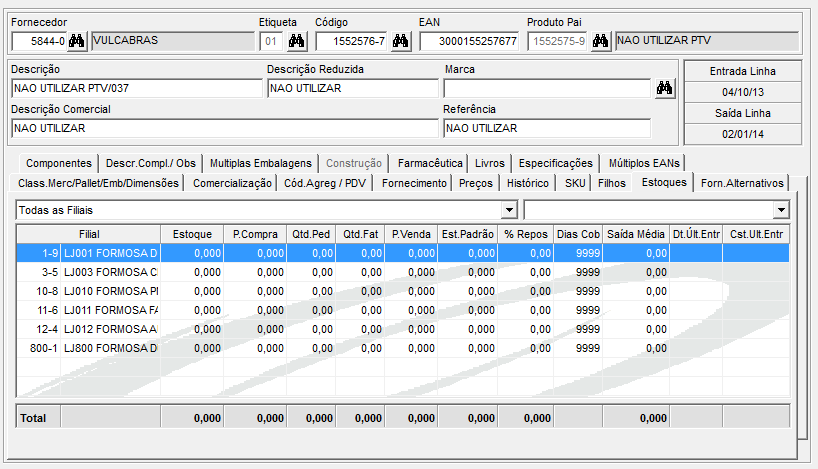The height and width of the screenshot is (469, 818).
Task: Select row LJ003 FORMOSA in the grid
Action: [x=110, y=272]
